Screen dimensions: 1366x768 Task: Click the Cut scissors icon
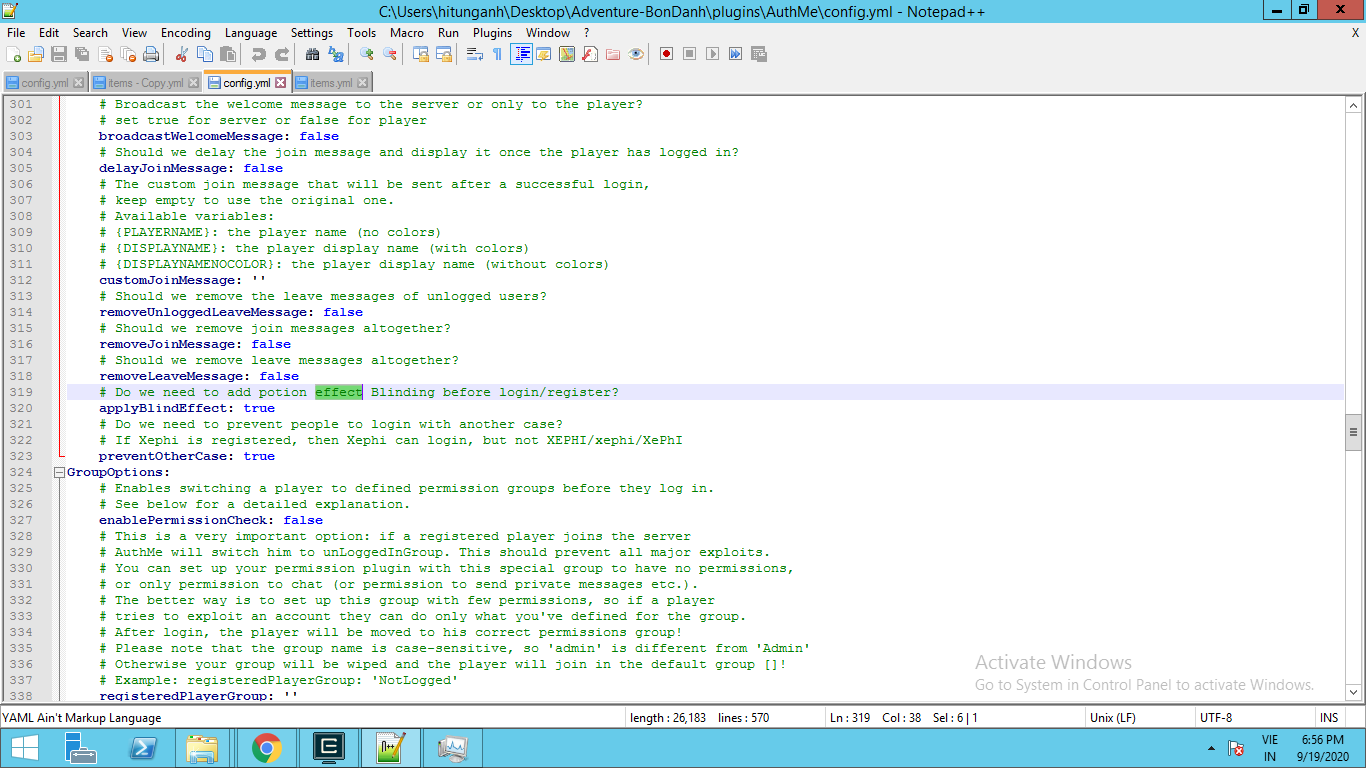tap(181, 54)
